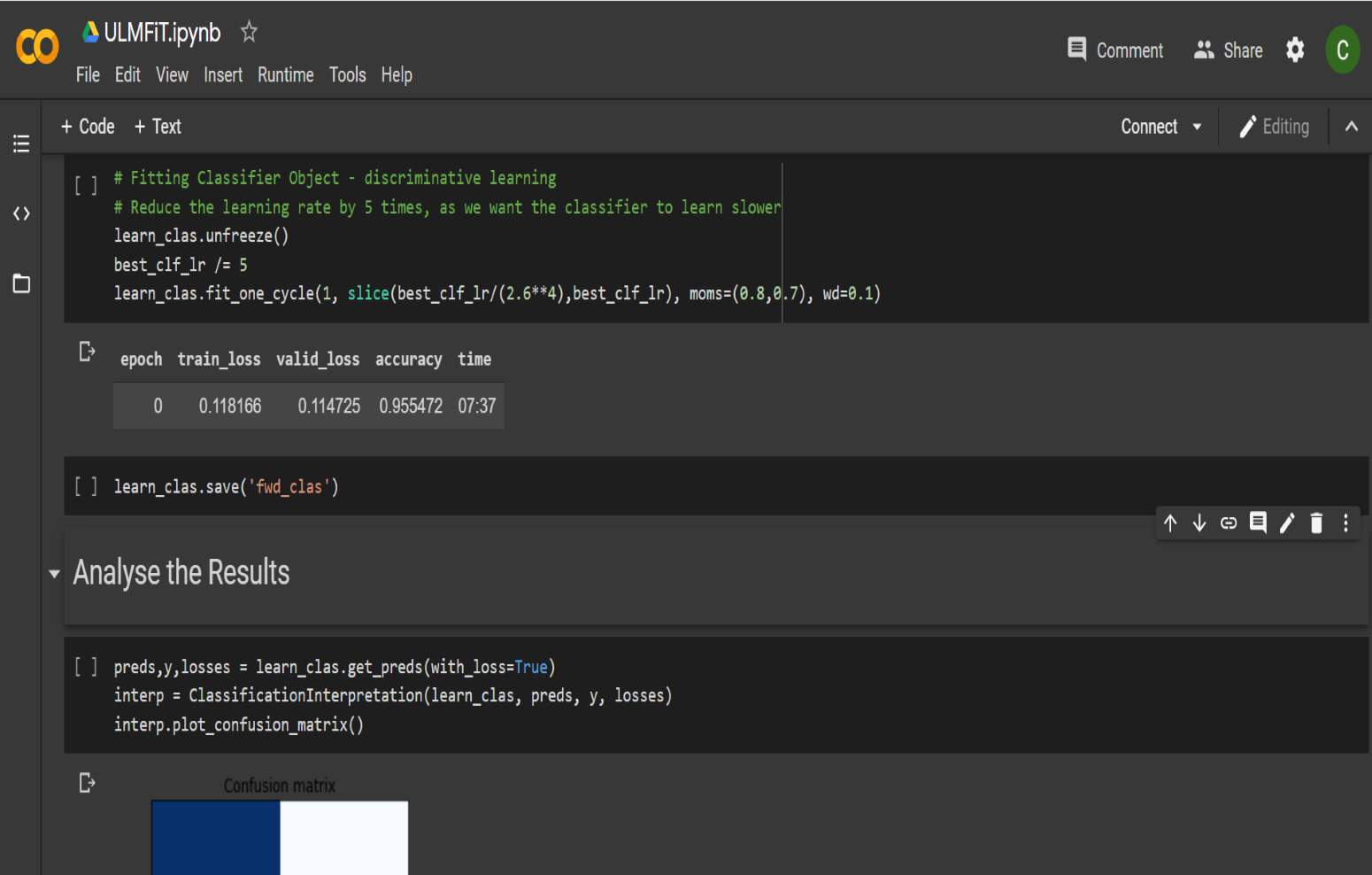Screen dimensions: 1372x875
Task: Open the Tools menu
Action: 347,75
